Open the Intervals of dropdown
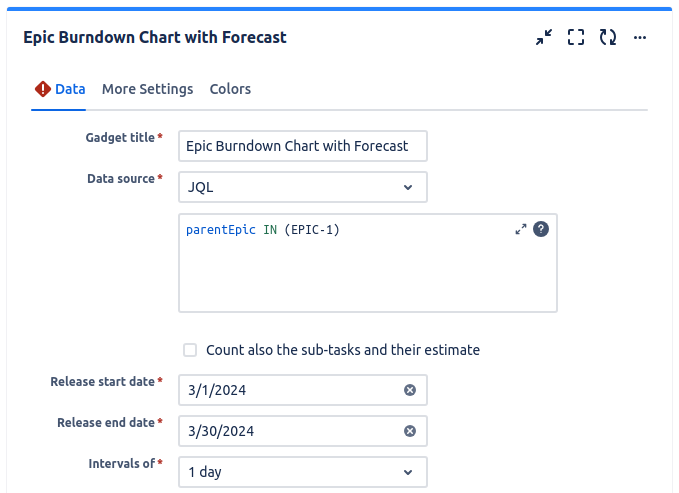This screenshot has height=493, width=679. [x=303, y=472]
